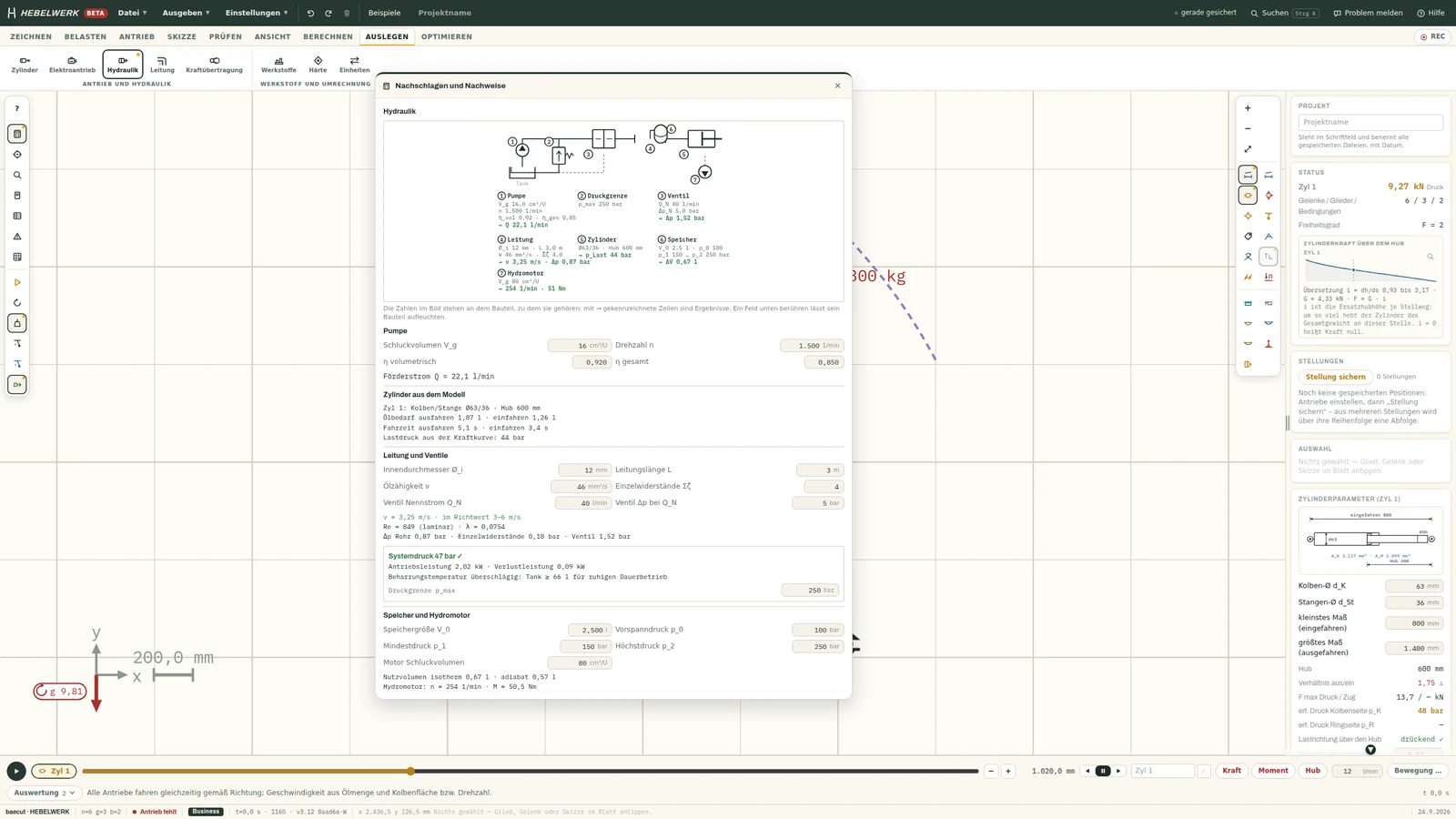Switch to the BERECHNEN tab
This screenshot has height=819, width=1456.
[328, 36]
